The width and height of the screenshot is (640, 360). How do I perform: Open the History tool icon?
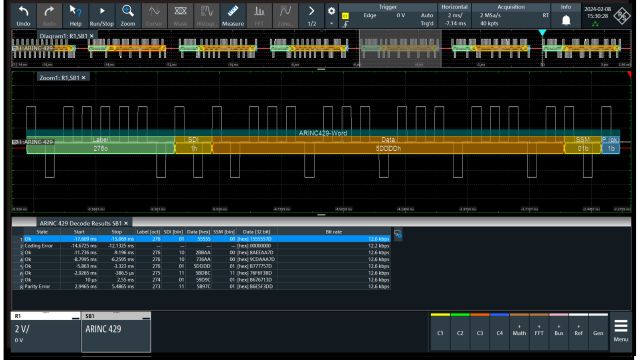tap(207, 16)
